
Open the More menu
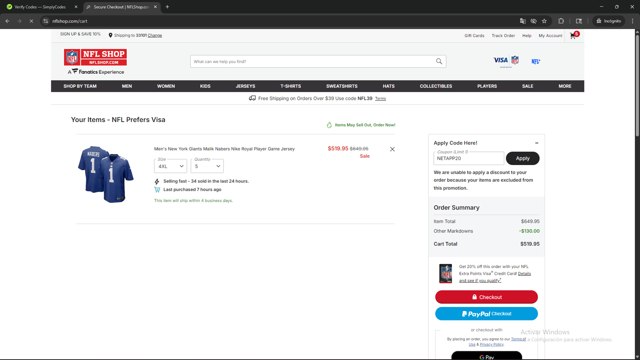tap(565, 86)
